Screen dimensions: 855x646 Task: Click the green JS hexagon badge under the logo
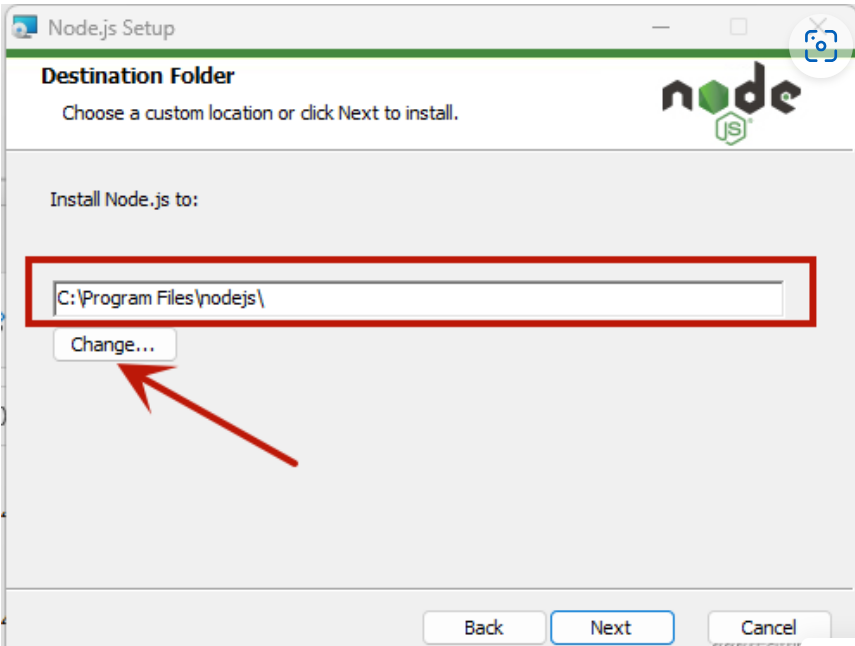click(733, 130)
